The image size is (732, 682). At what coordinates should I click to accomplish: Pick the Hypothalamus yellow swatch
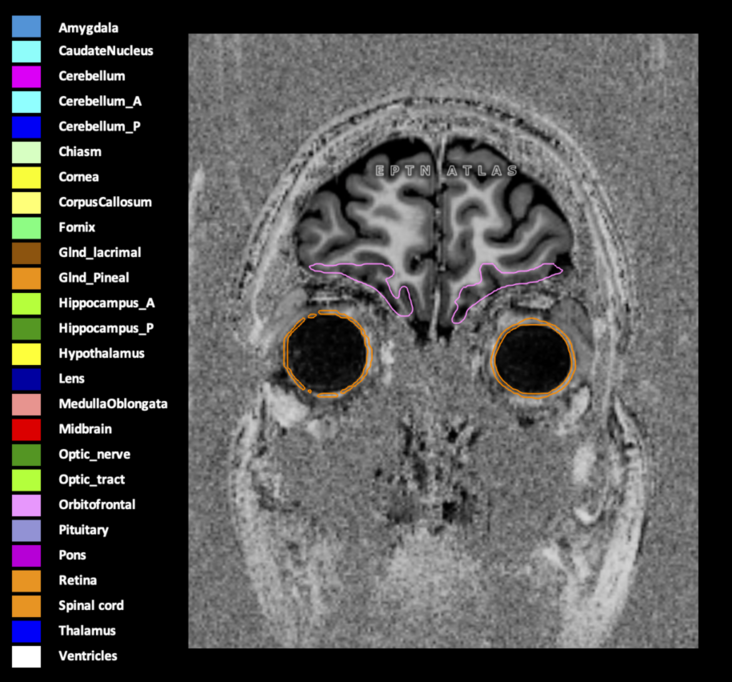tap(26, 354)
